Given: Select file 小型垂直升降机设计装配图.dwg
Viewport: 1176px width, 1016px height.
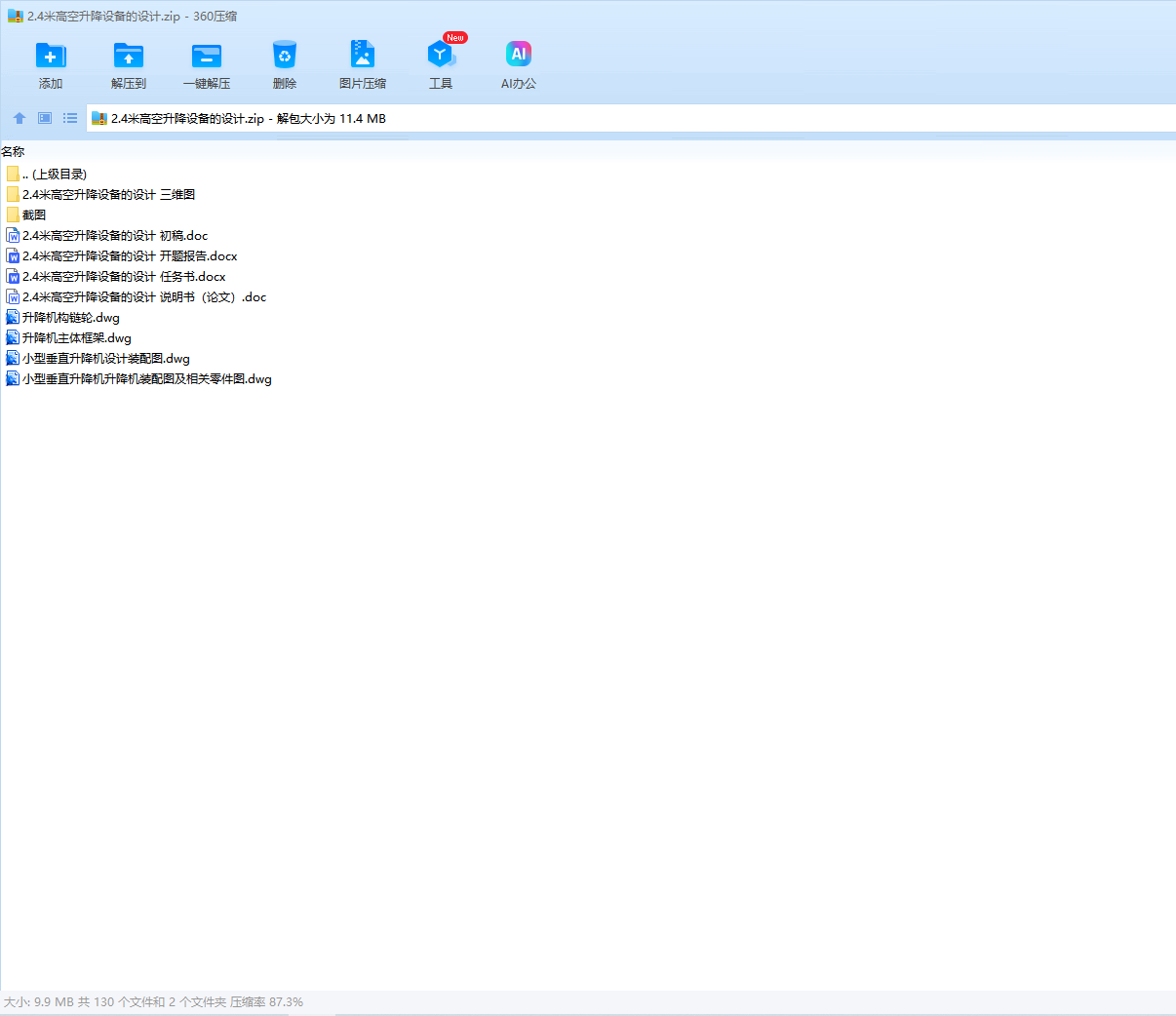Looking at the screenshot, I should coord(106,358).
